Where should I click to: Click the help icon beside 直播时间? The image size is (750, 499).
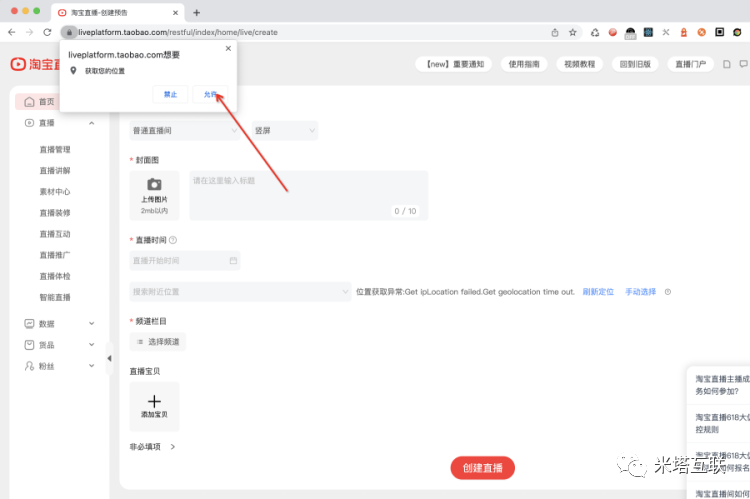point(173,240)
